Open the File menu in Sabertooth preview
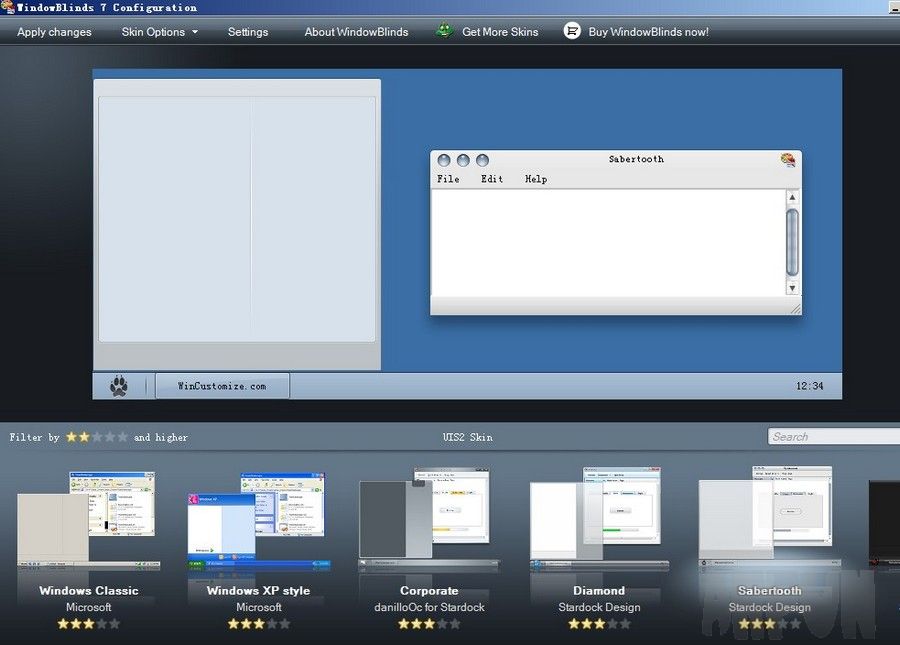This screenshot has height=645, width=900. coord(448,179)
